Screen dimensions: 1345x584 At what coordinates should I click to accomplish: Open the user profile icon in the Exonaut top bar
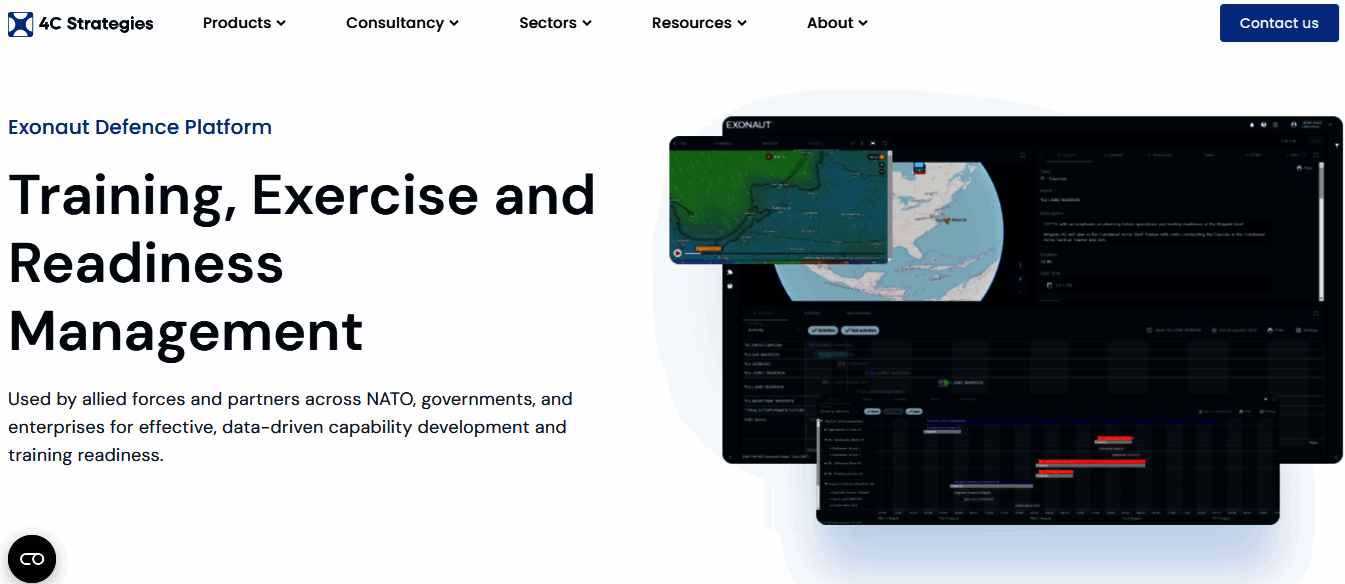point(1294,124)
